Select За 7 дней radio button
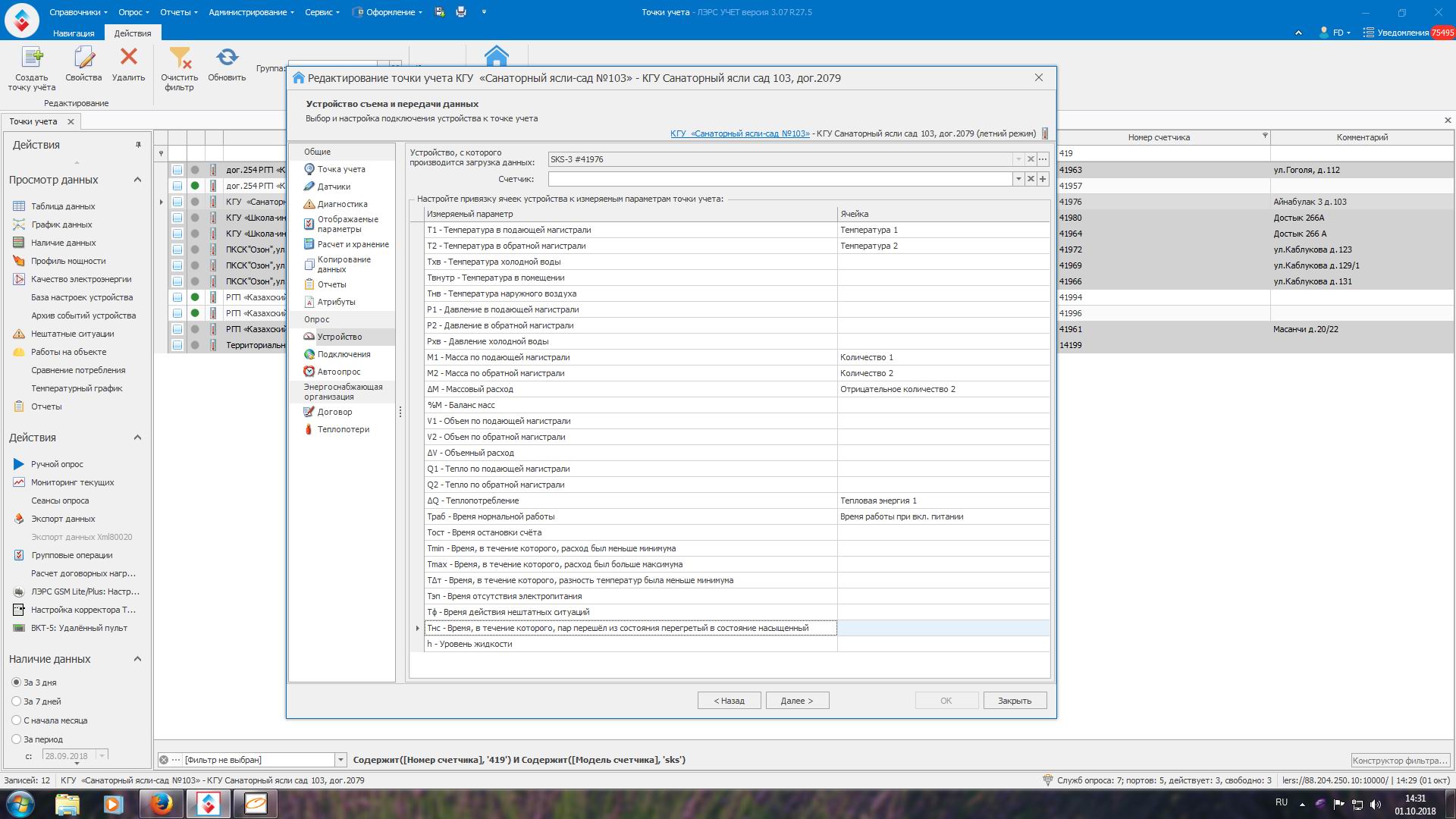This screenshot has width=1456, height=819. [x=16, y=701]
